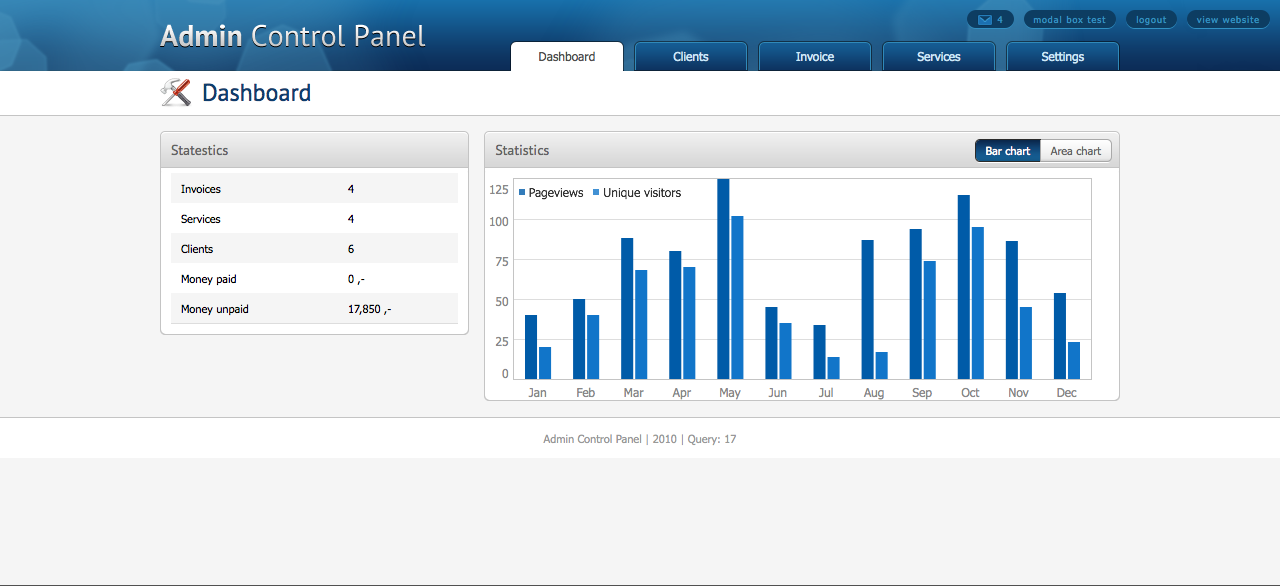The width and height of the screenshot is (1280, 586).
Task: Click the Admin Control Panel title
Action: (293, 36)
